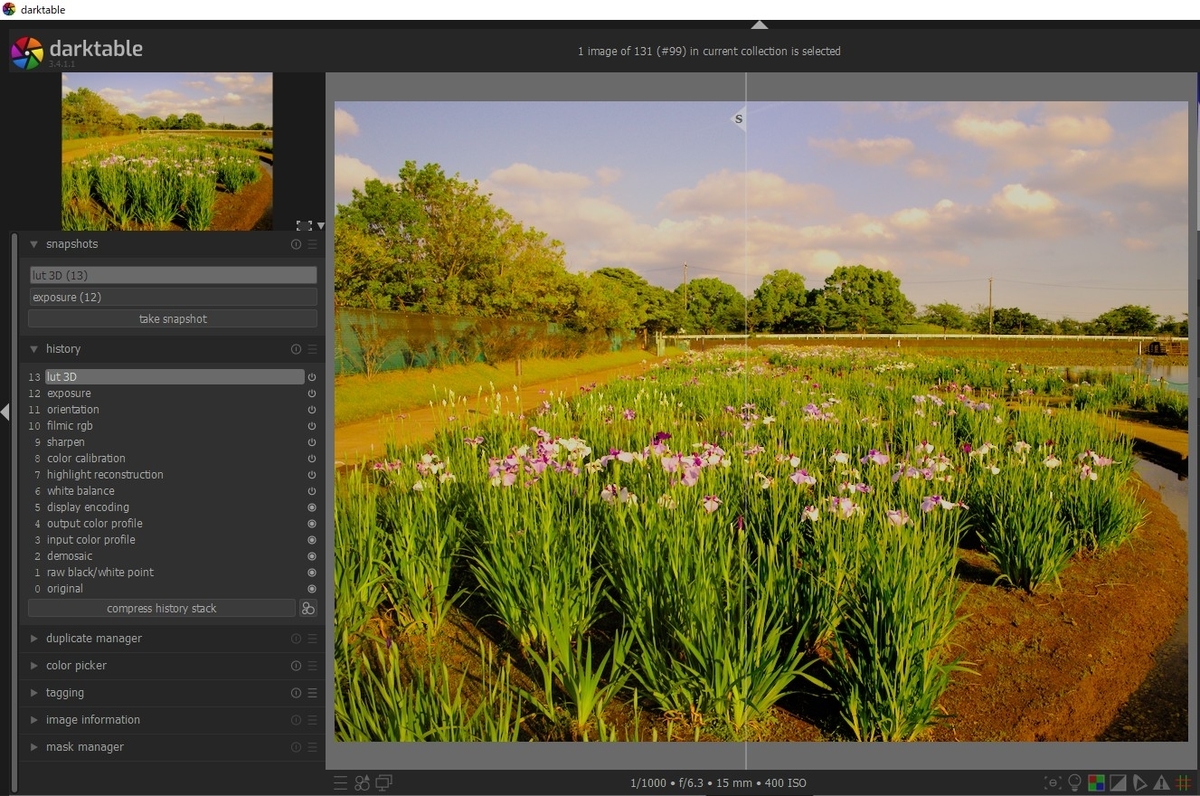Screen dimensions: 1200x796
Task: Open the history module presets menu
Action: pyautogui.click(x=312, y=349)
